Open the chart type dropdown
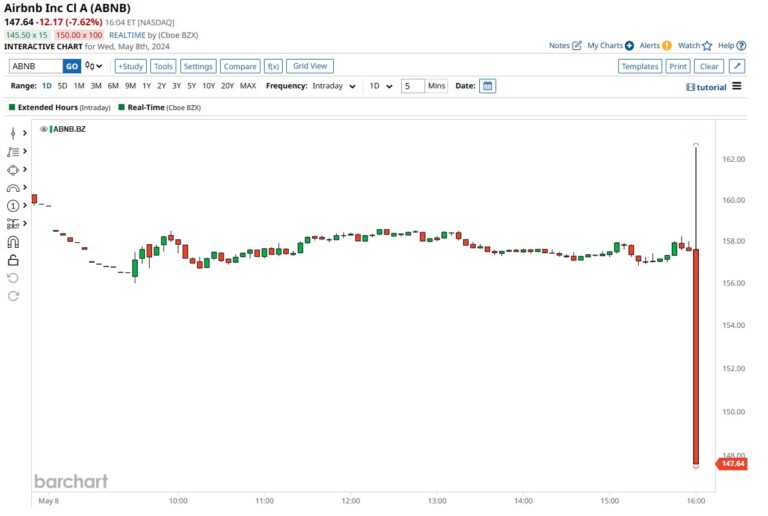The height and width of the screenshot is (516, 768). pos(94,66)
